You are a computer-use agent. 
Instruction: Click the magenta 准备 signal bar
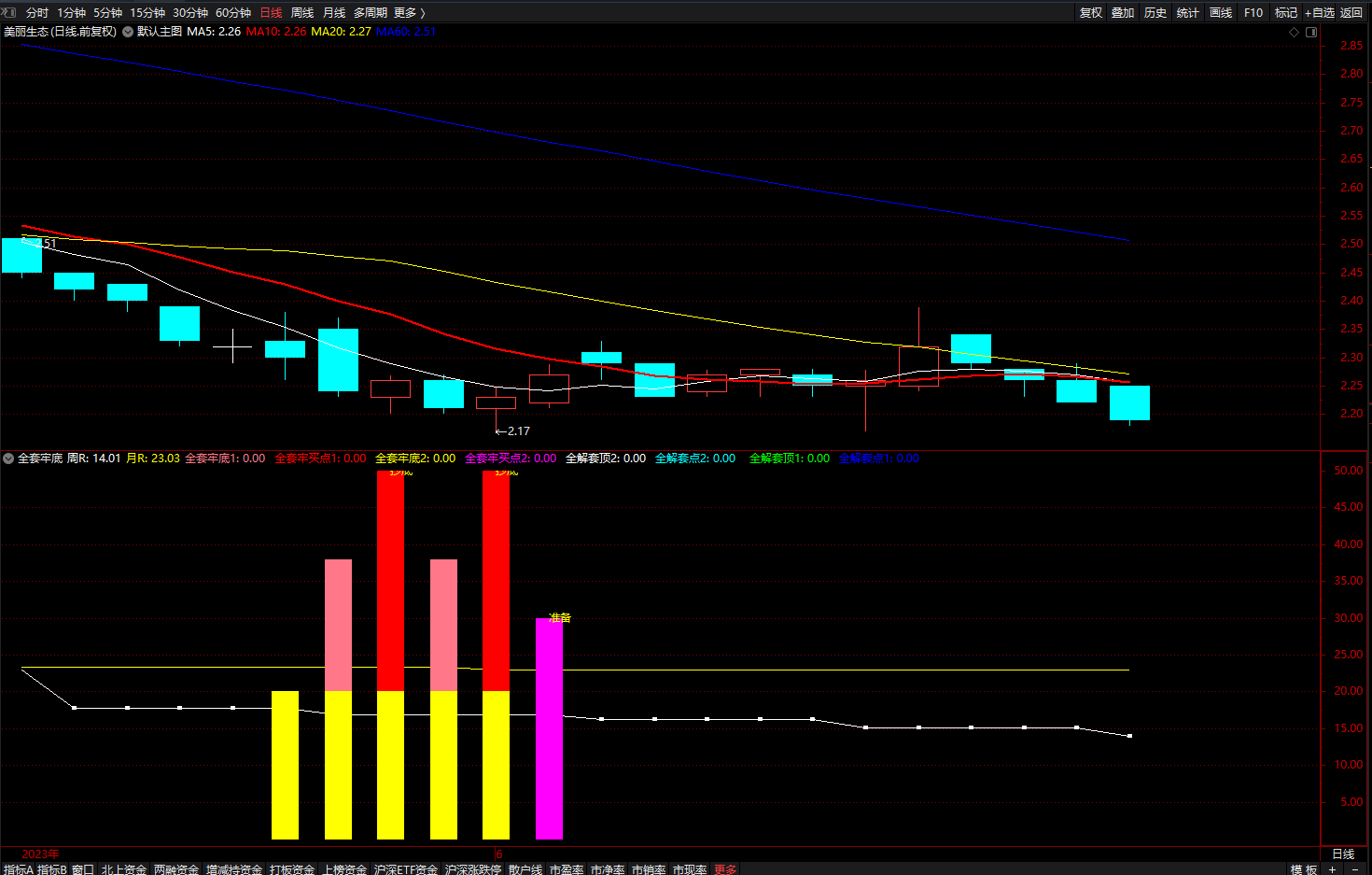tap(549, 728)
